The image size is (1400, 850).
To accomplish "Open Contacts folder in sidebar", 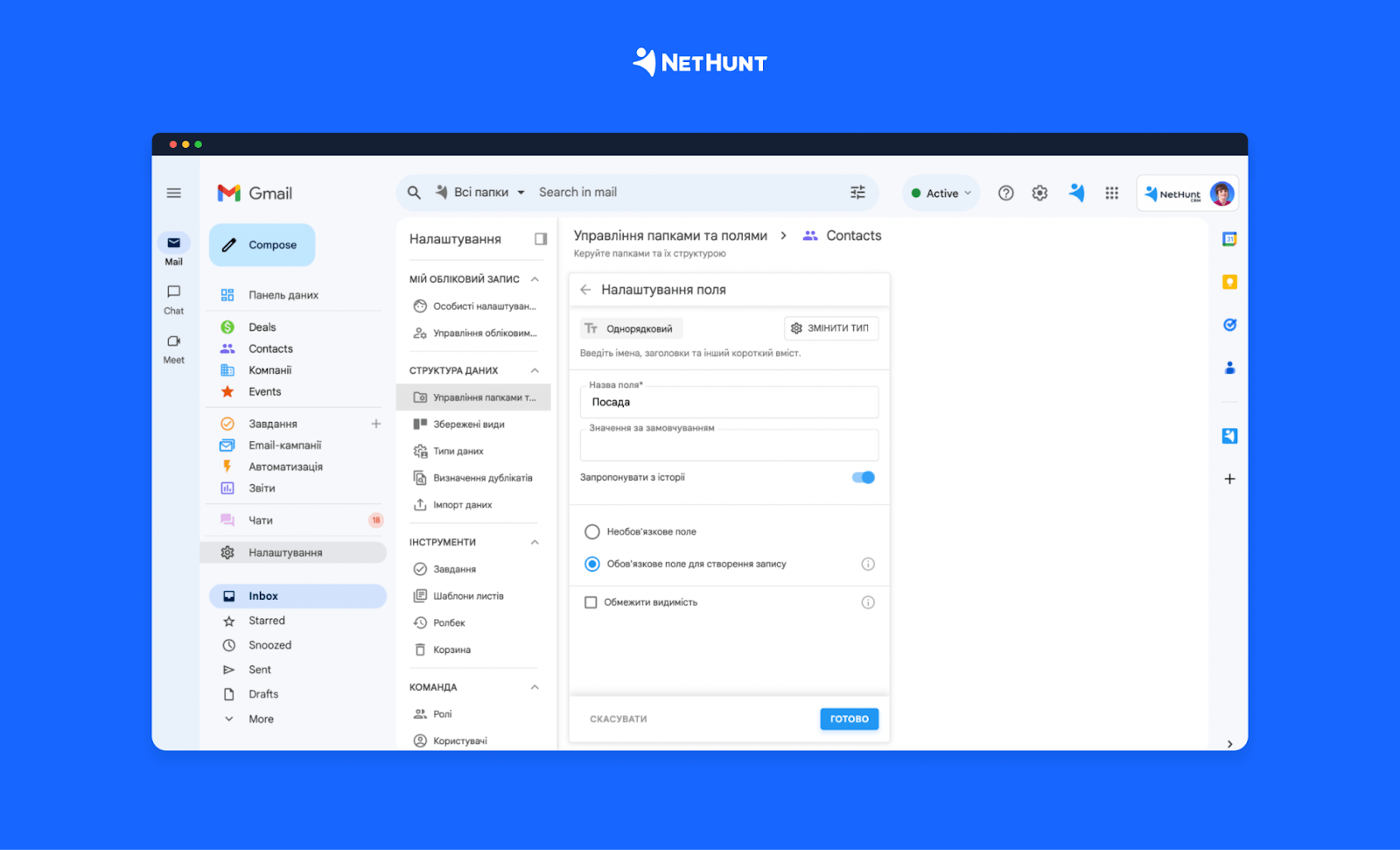I will 270,348.
